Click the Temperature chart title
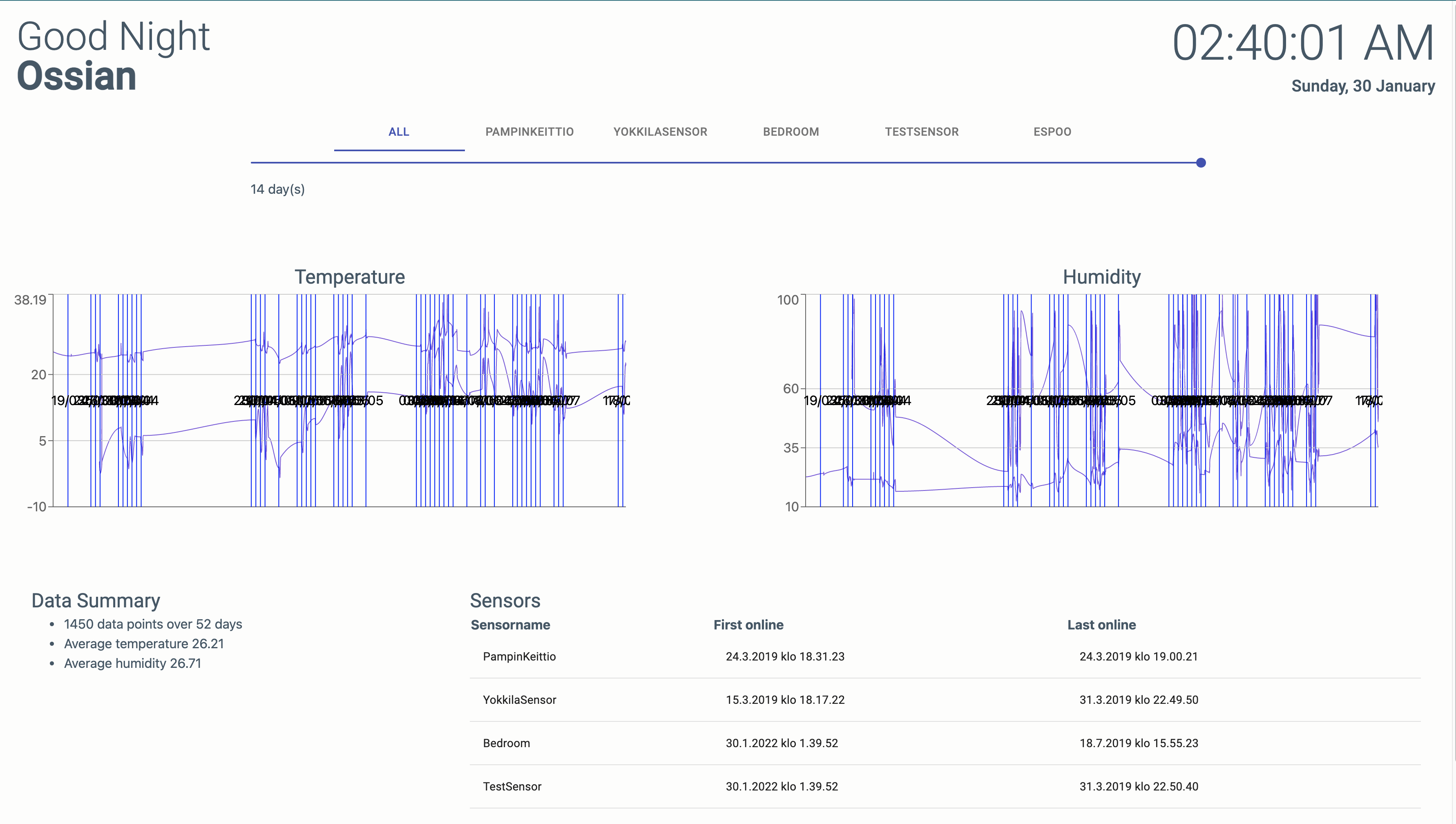The width and height of the screenshot is (1456, 824). tap(350, 277)
